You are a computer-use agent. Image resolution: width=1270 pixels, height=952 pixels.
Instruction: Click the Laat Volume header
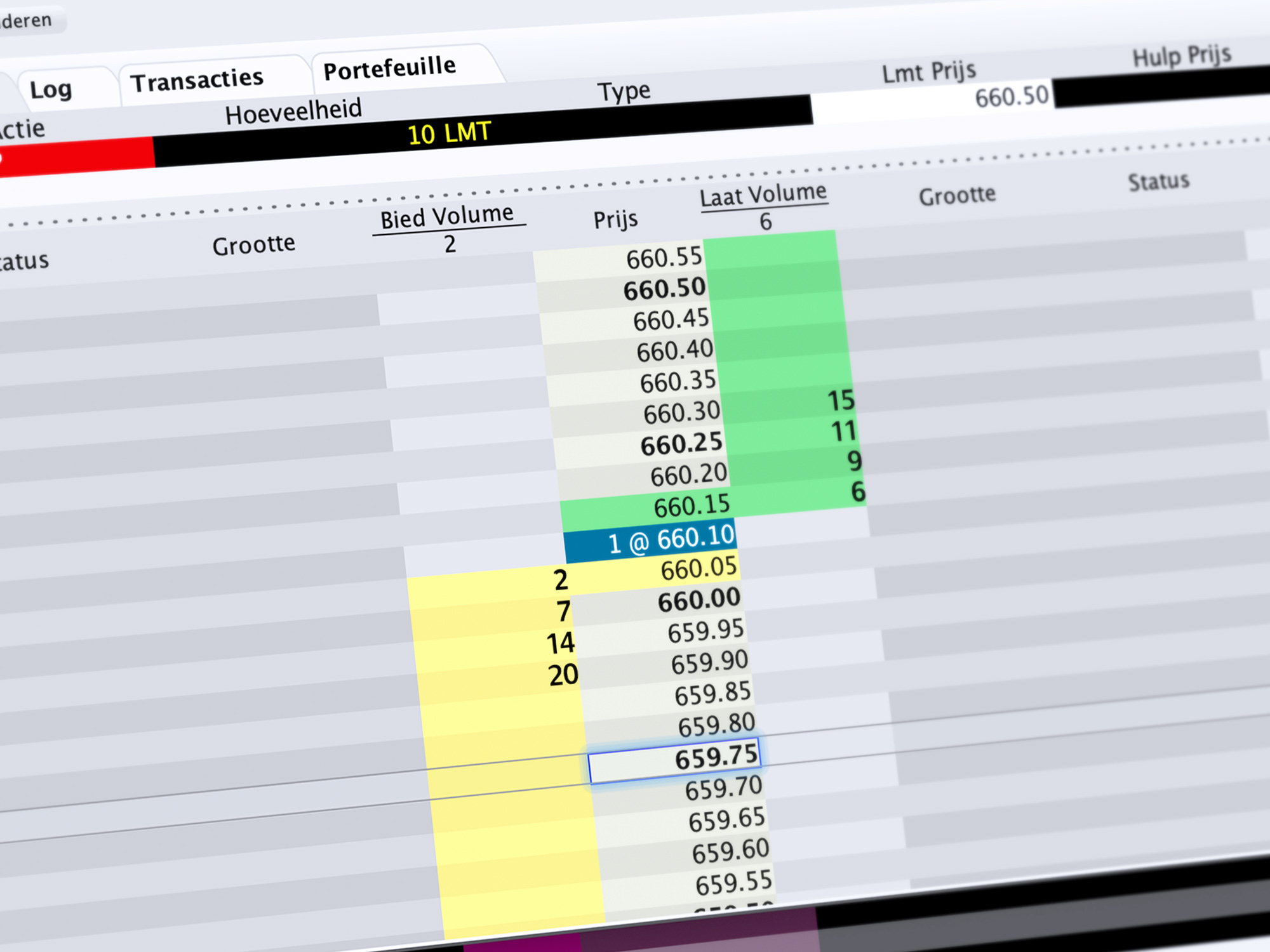(763, 194)
